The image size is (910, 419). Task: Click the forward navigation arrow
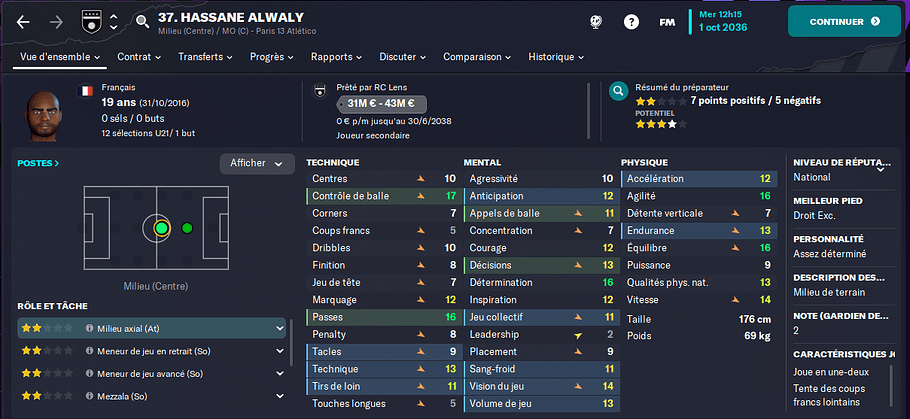click(56, 22)
